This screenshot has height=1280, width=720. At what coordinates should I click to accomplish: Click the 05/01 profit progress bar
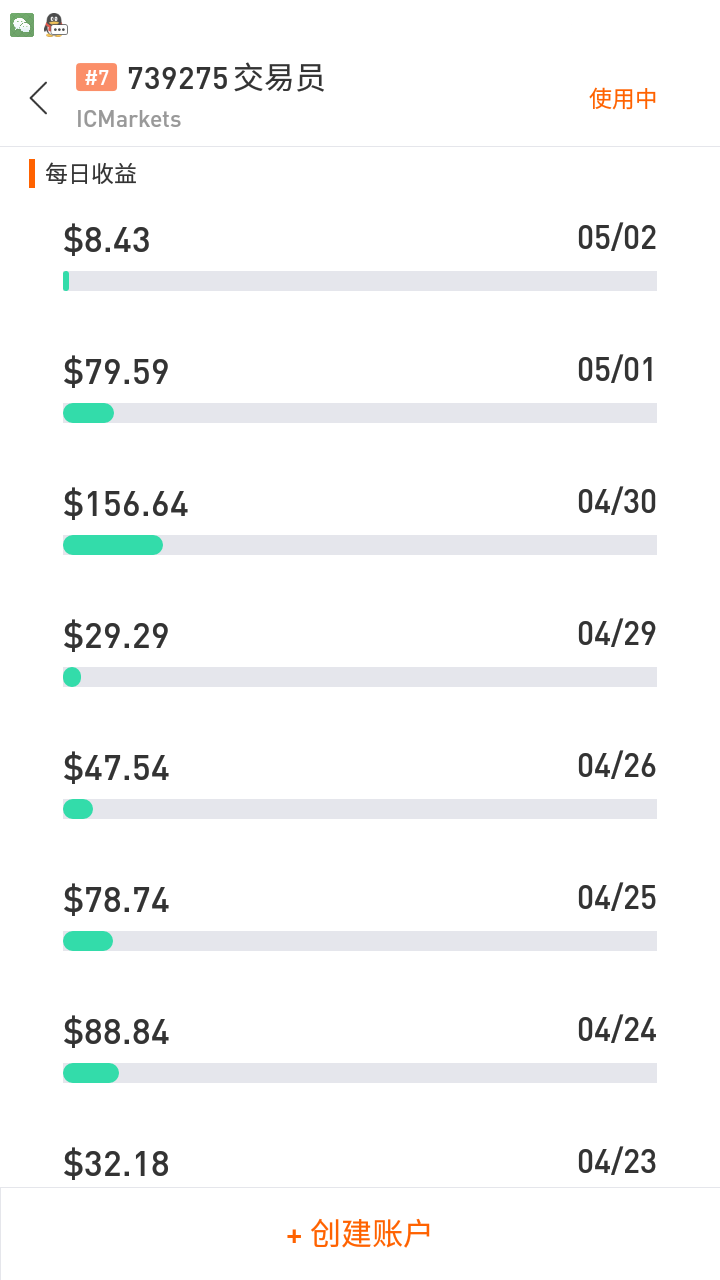click(360, 413)
